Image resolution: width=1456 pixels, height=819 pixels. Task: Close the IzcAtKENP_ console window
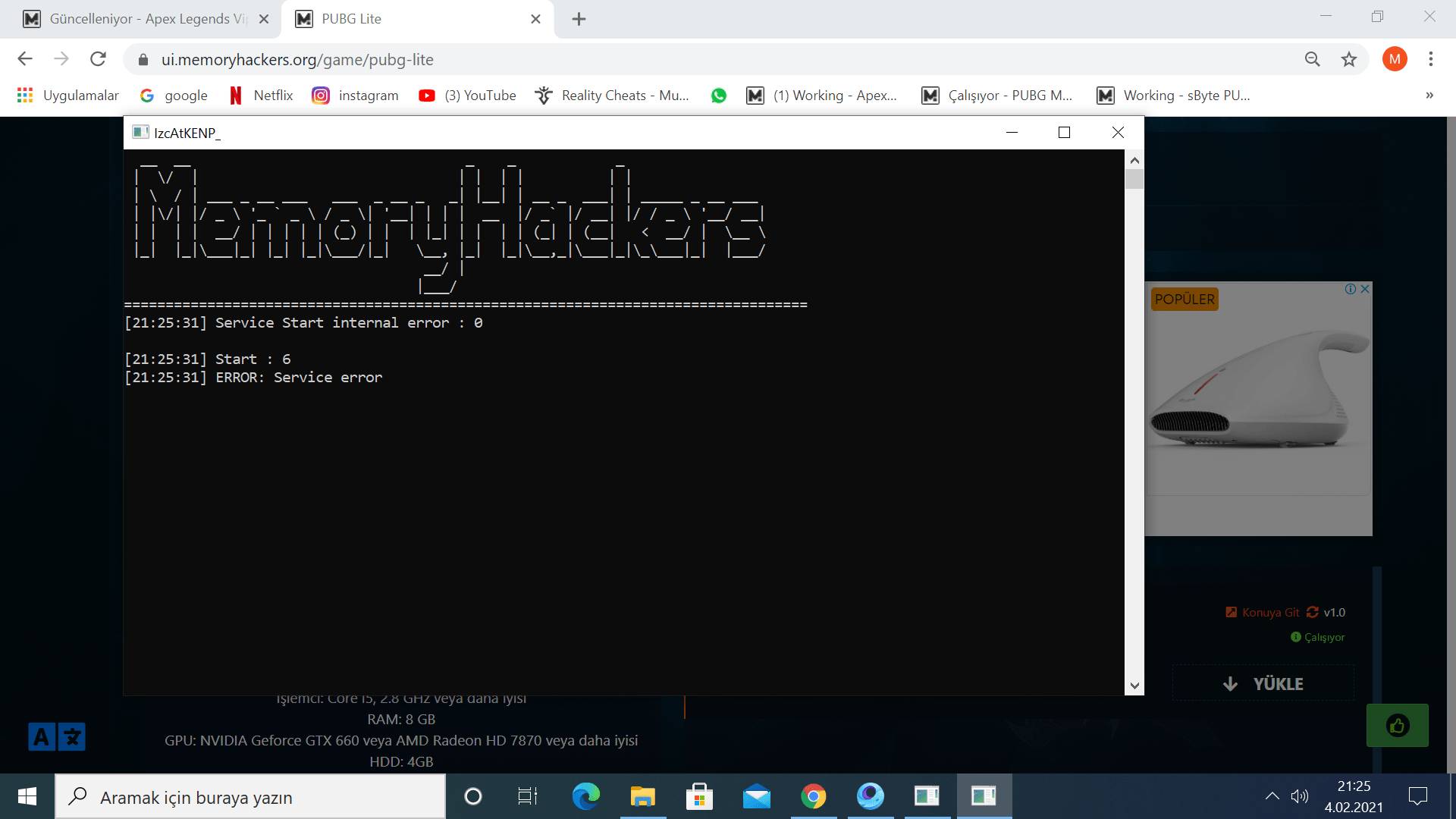coord(1118,133)
